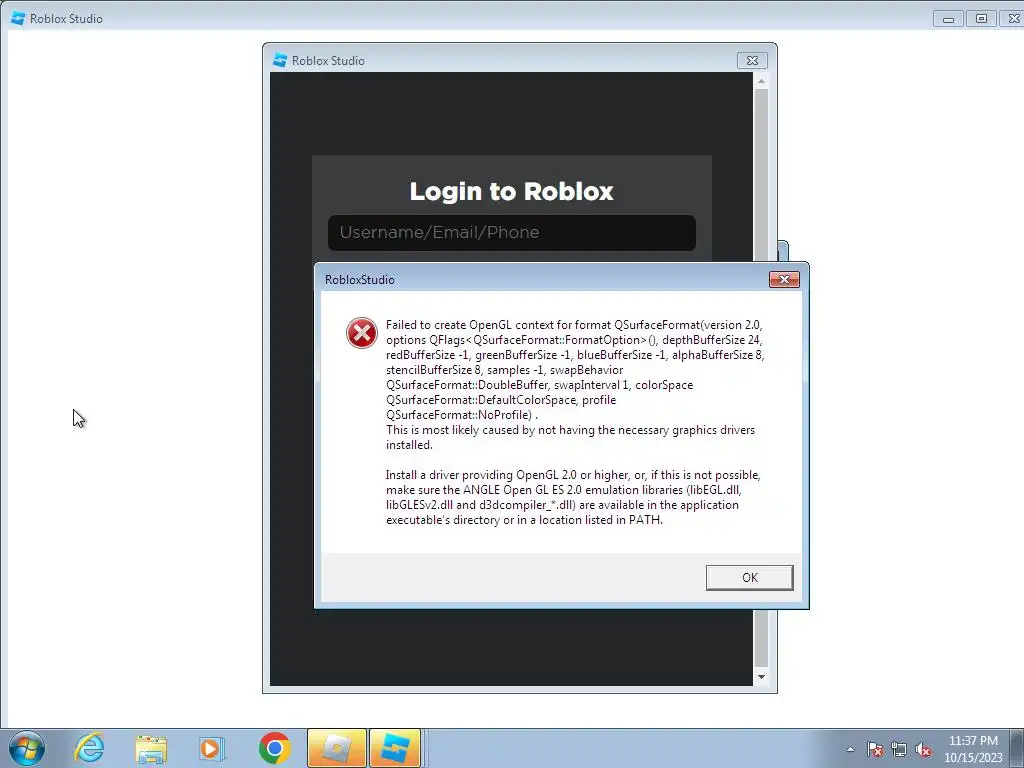This screenshot has width=1024, height=768.
Task: Click the login window scrollbar up arrow
Action: point(761,81)
